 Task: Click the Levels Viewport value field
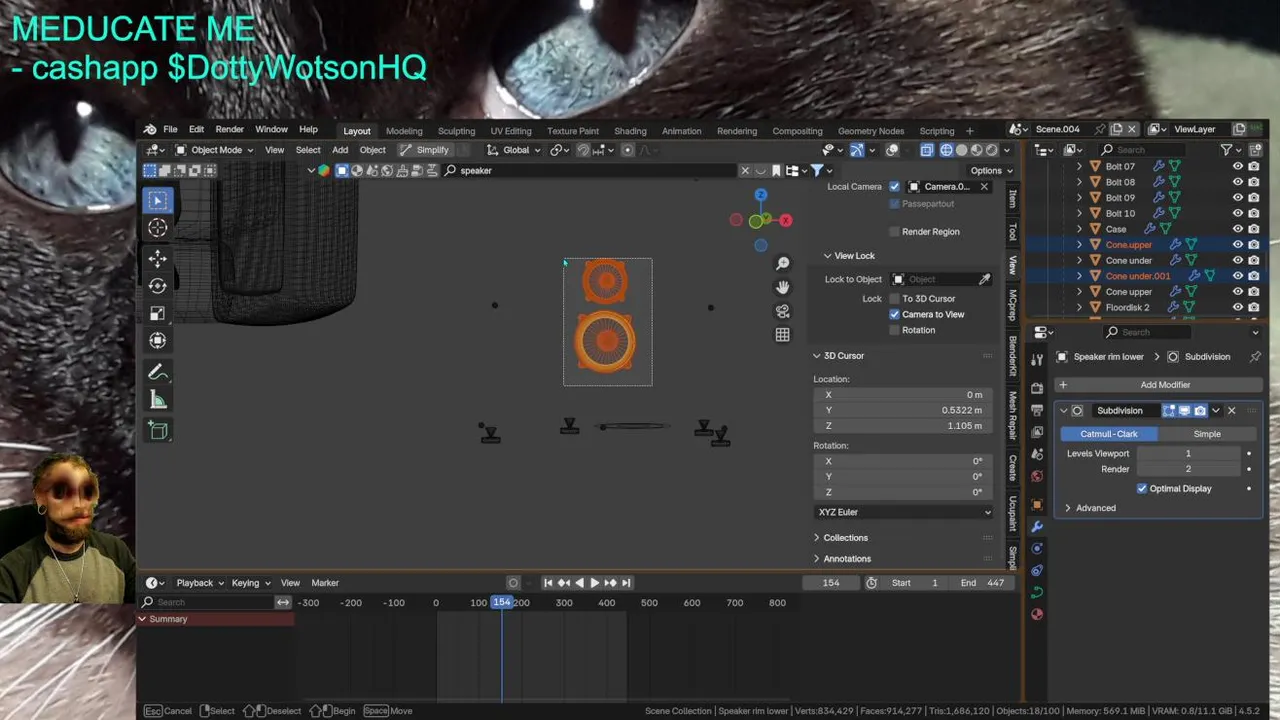[x=1188, y=454]
